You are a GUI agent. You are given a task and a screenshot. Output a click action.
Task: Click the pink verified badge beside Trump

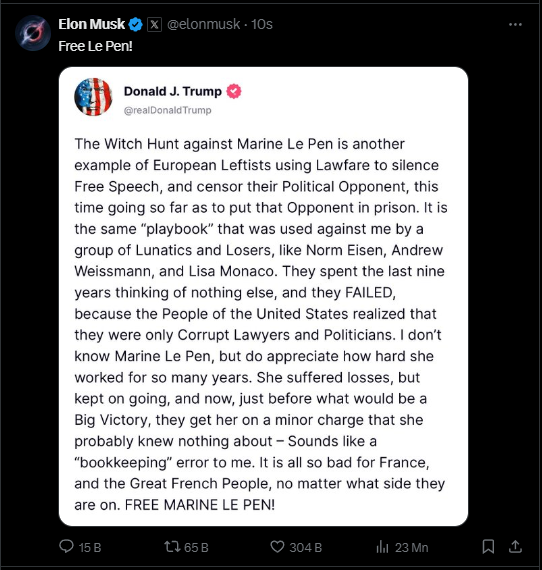(234, 91)
